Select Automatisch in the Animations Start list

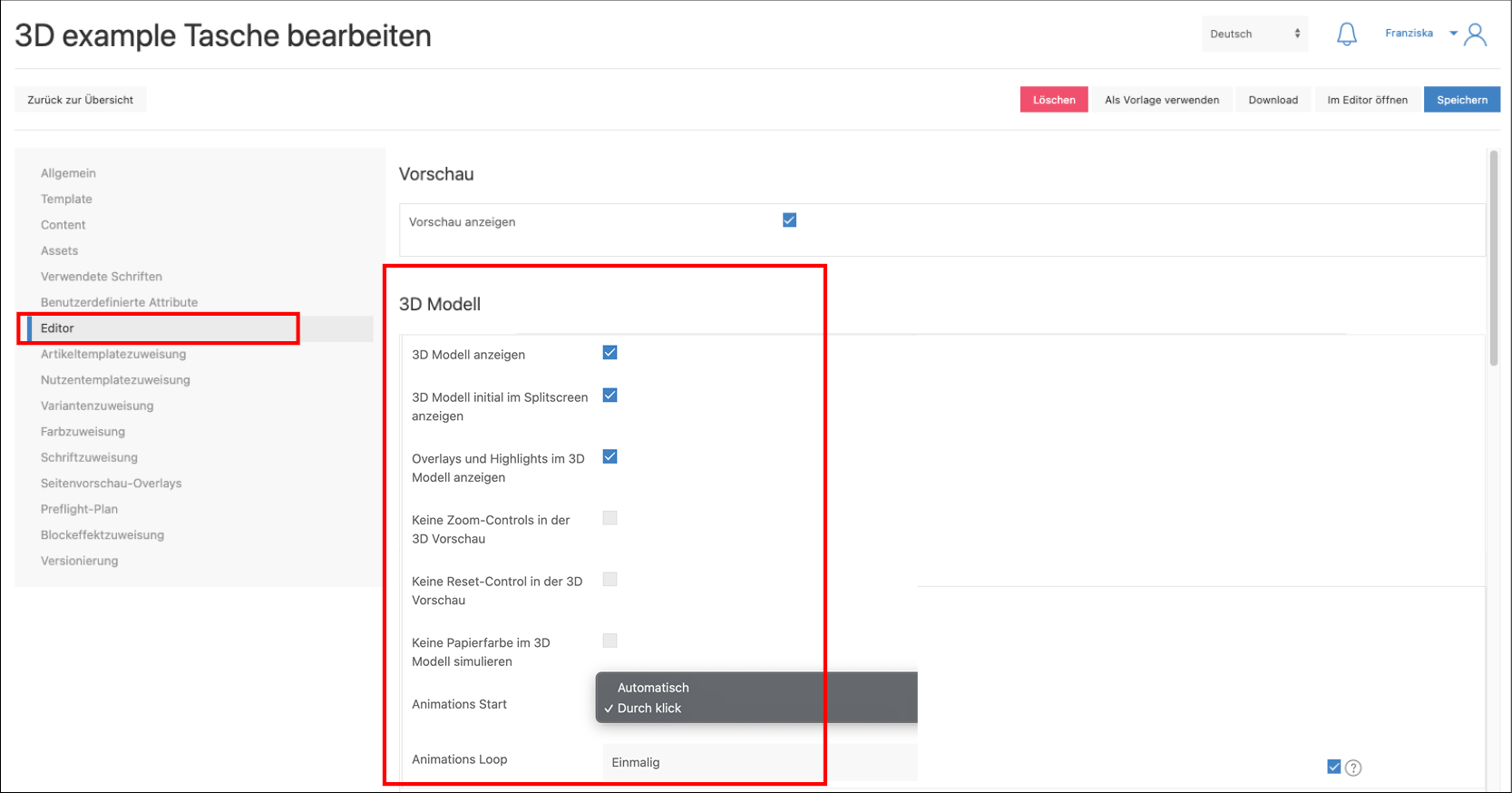(653, 688)
